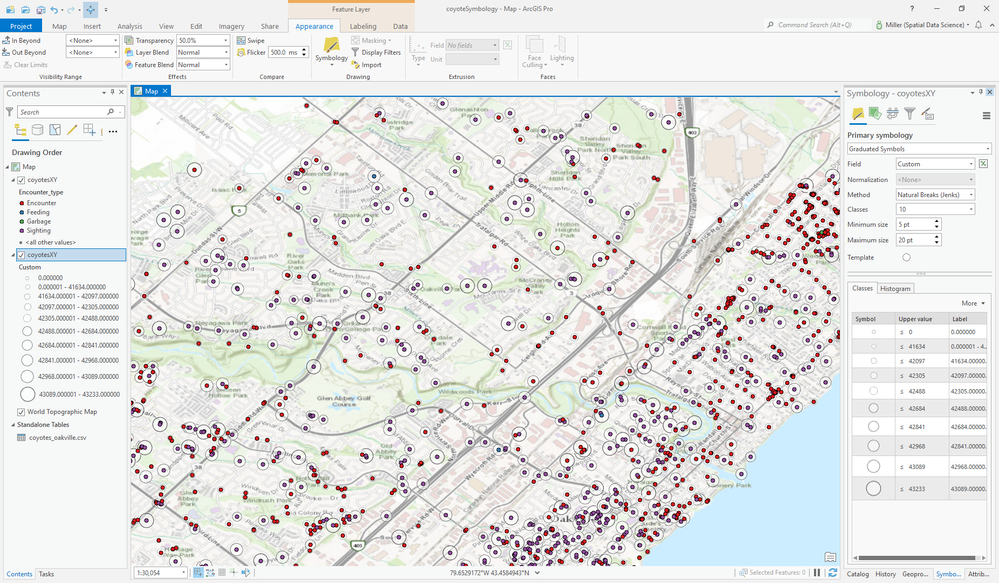Viewport: 999px width, 583px height.
Task: Click Import symbology in the ribbon
Action: click(x=366, y=65)
